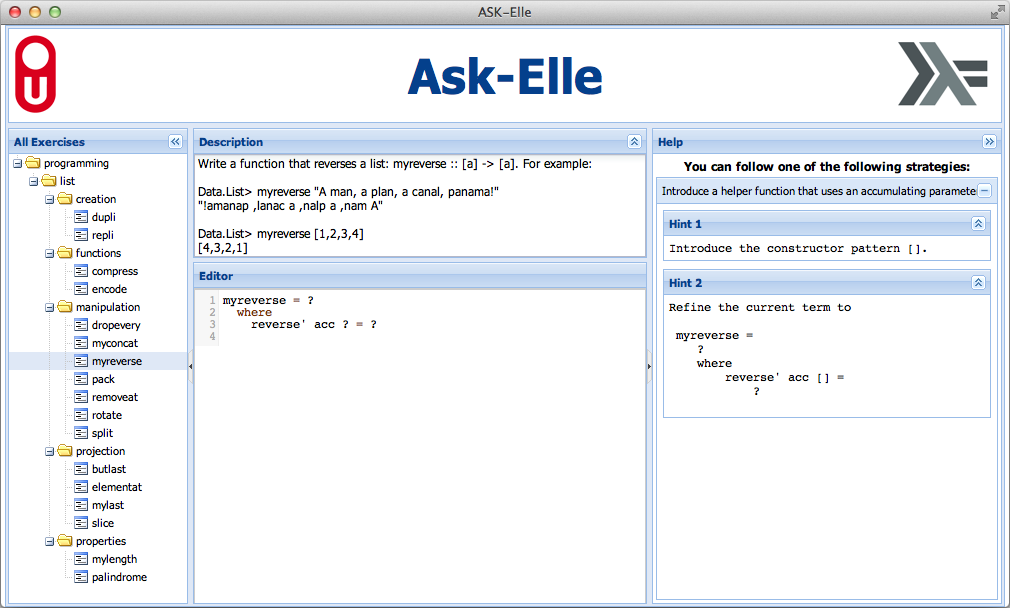Collapse the programming folder in the tree
The image size is (1010, 608).
pos(17,164)
